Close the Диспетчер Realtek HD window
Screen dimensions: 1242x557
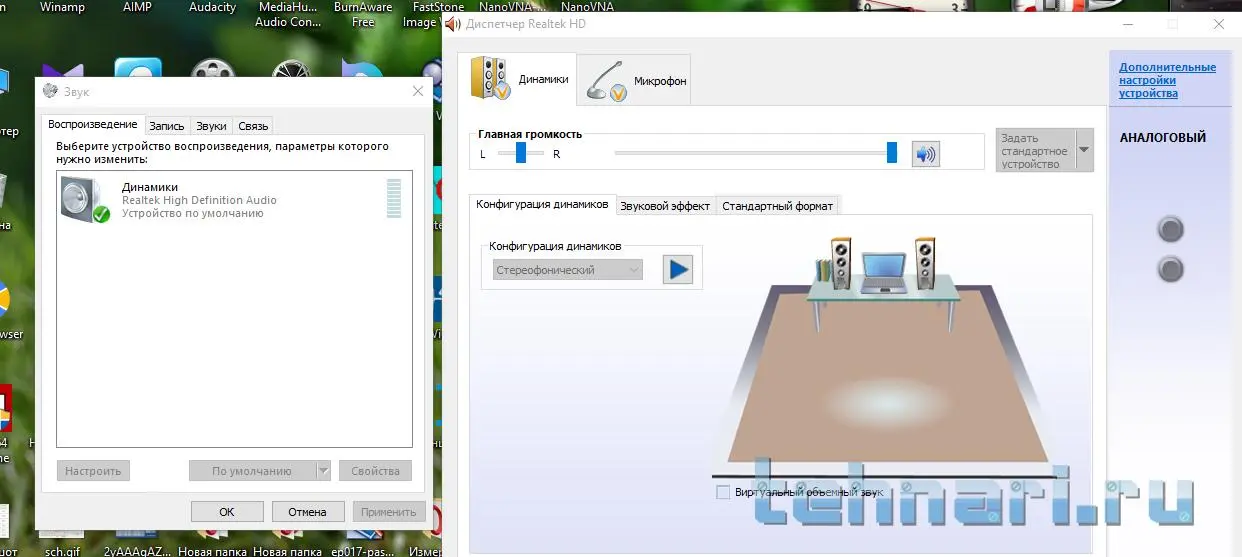point(1221,24)
